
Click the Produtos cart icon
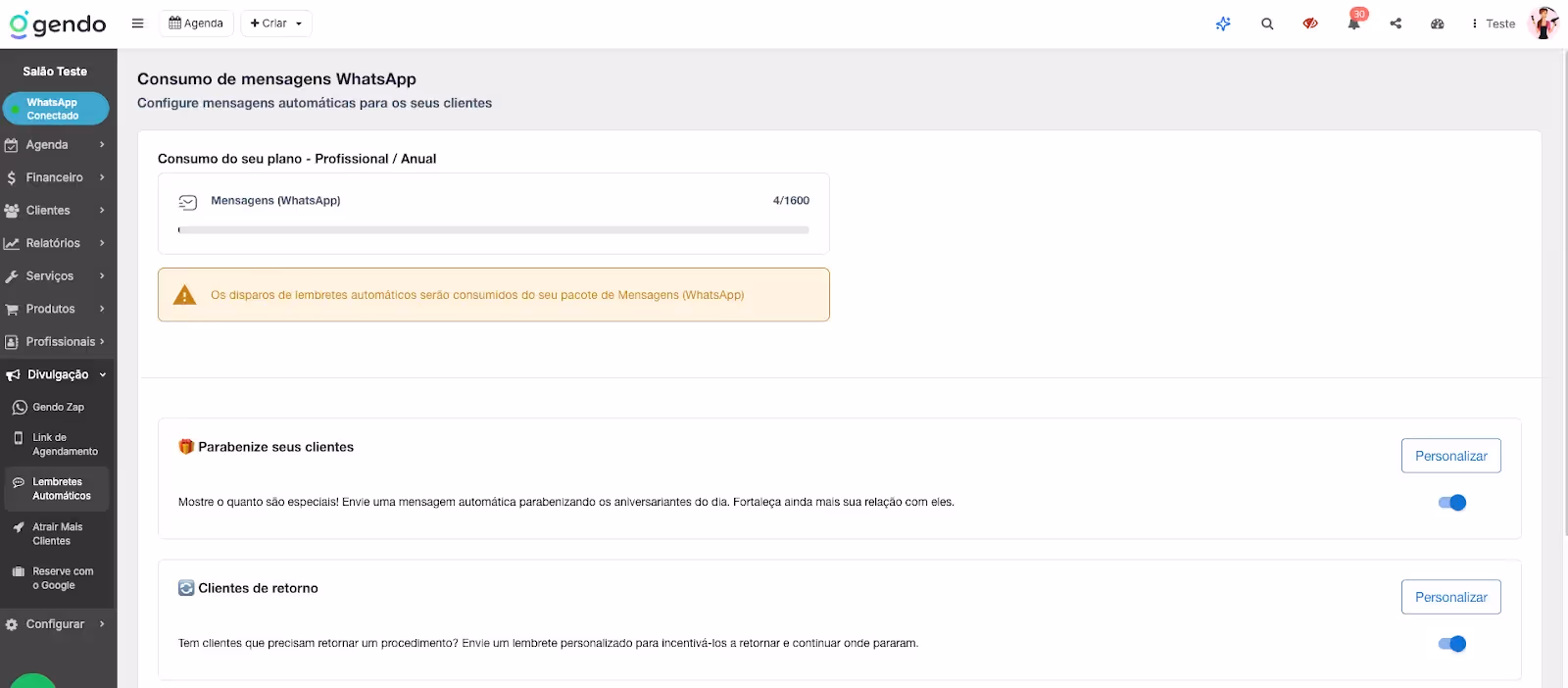pyautogui.click(x=12, y=309)
